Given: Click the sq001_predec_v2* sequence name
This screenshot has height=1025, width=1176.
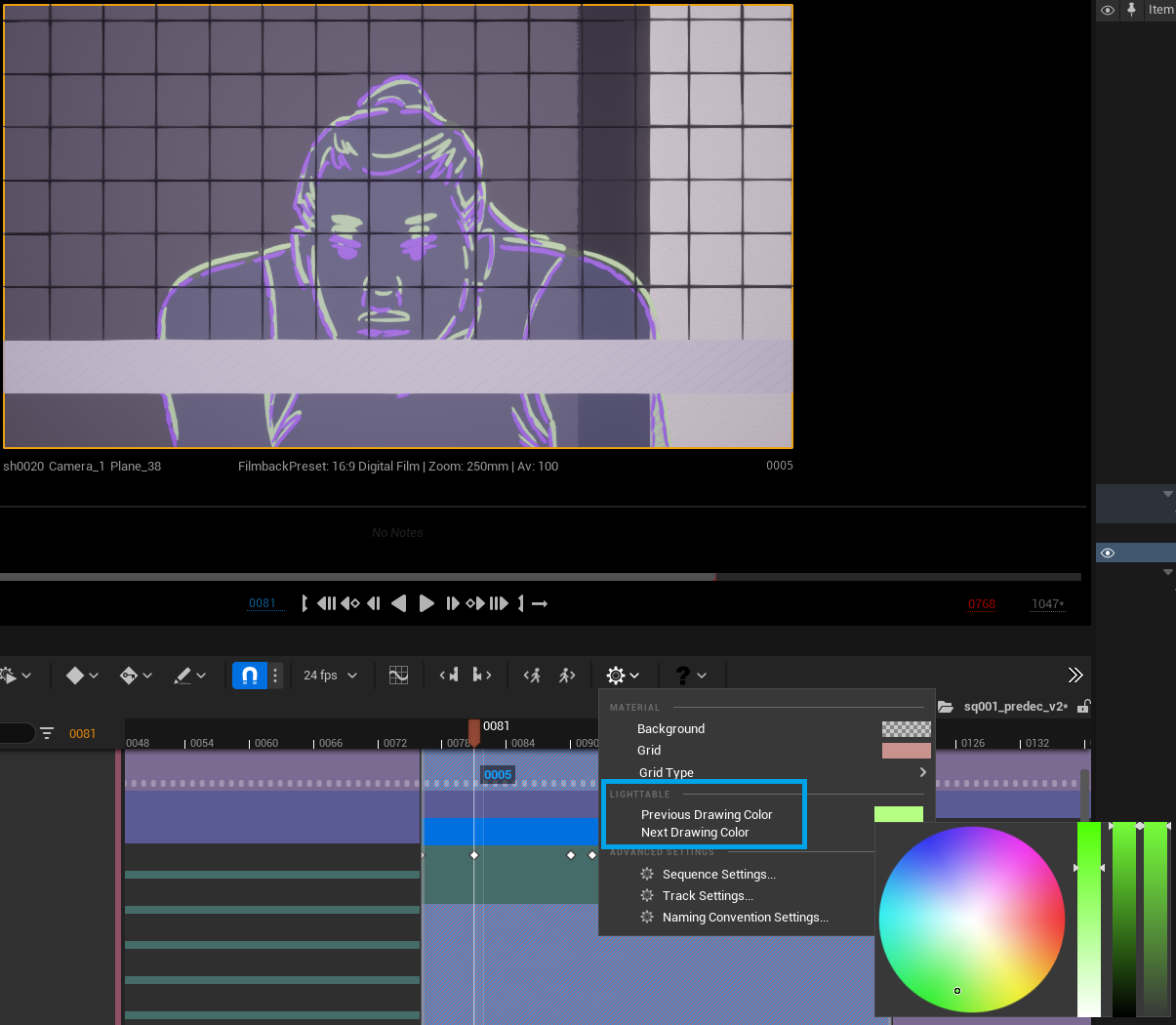Looking at the screenshot, I should (1016, 706).
